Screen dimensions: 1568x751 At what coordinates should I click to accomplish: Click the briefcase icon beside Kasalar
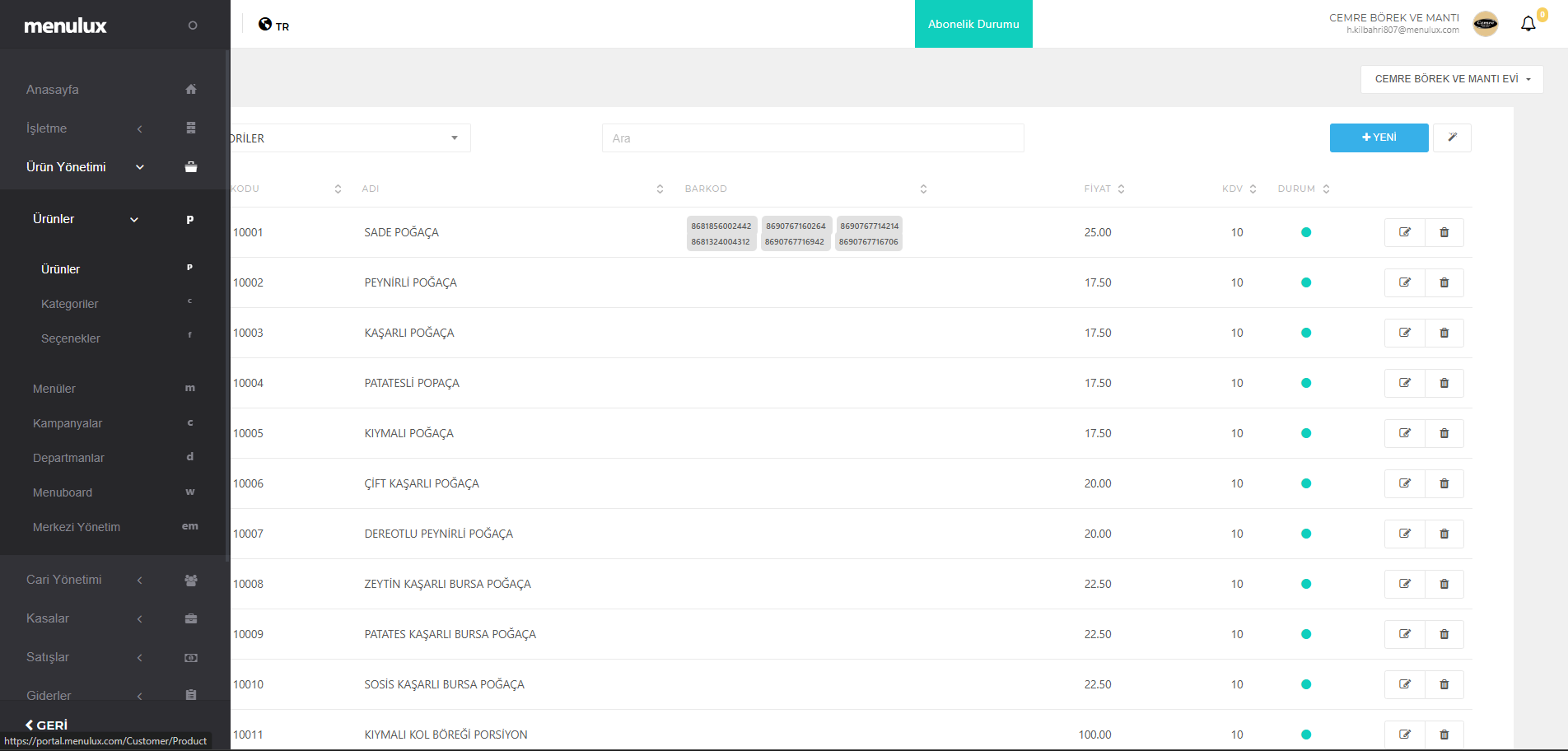[x=191, y=618]
